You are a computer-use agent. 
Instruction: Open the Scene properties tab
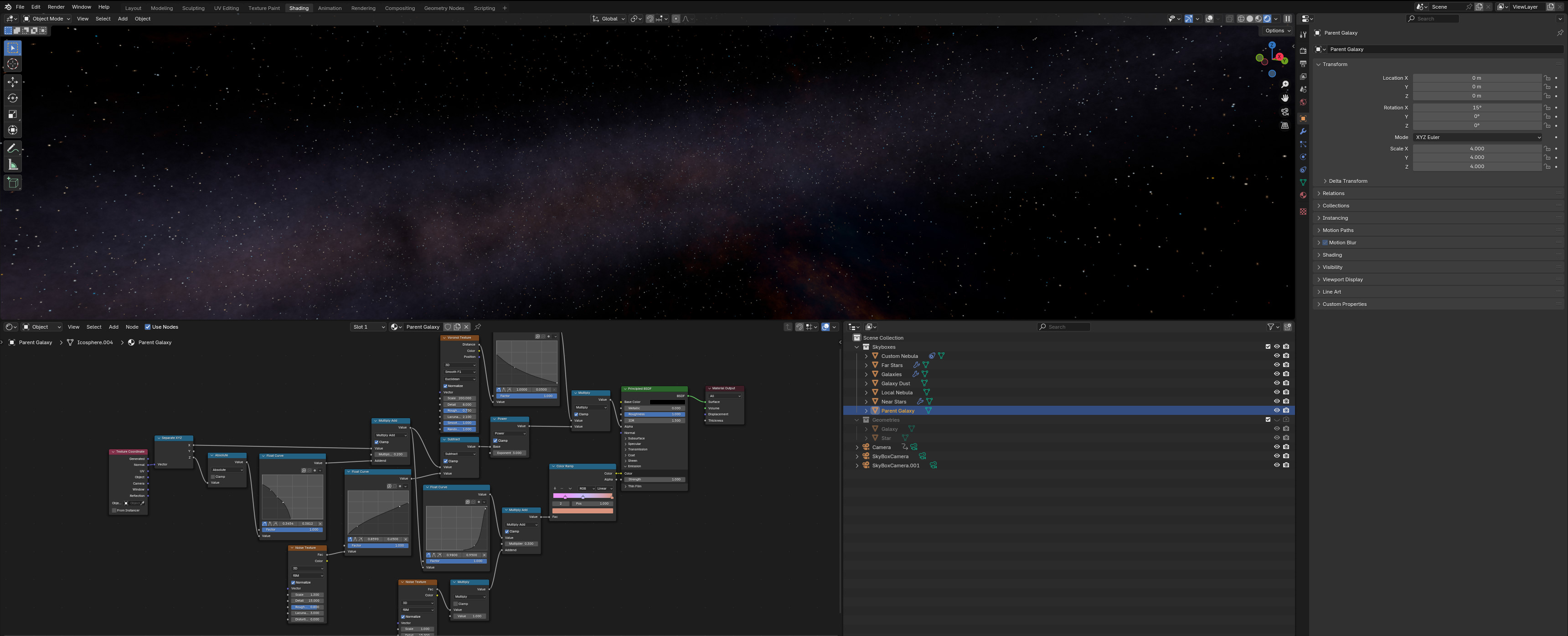tap(1303, 89)
